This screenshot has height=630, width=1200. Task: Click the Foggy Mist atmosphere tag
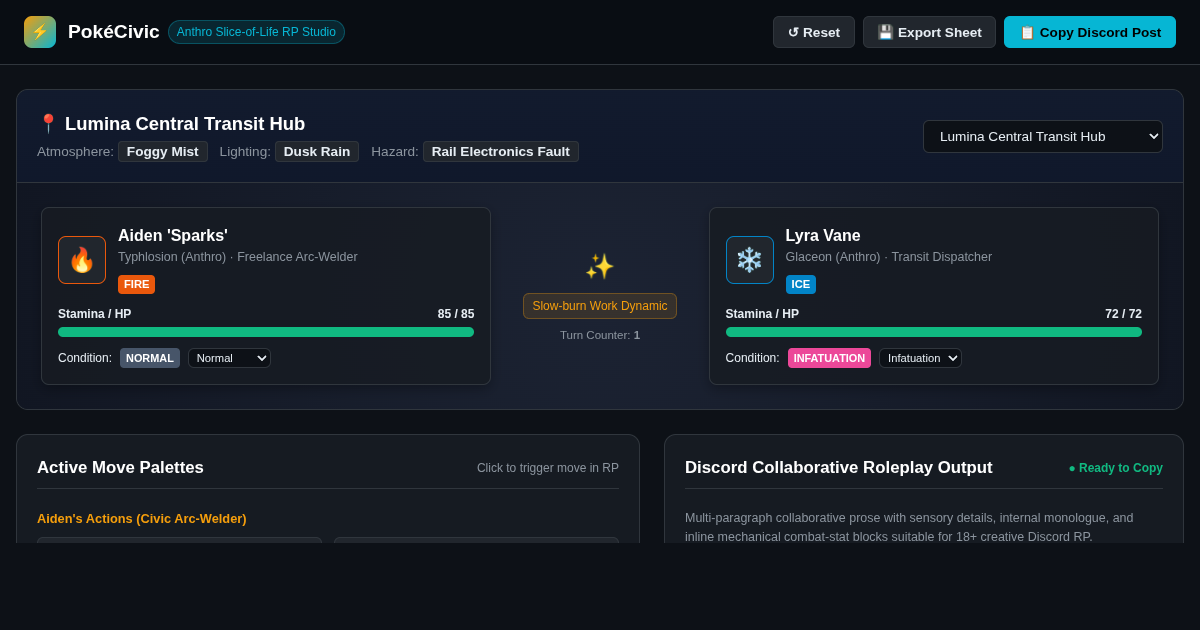[x=163, y=152]
